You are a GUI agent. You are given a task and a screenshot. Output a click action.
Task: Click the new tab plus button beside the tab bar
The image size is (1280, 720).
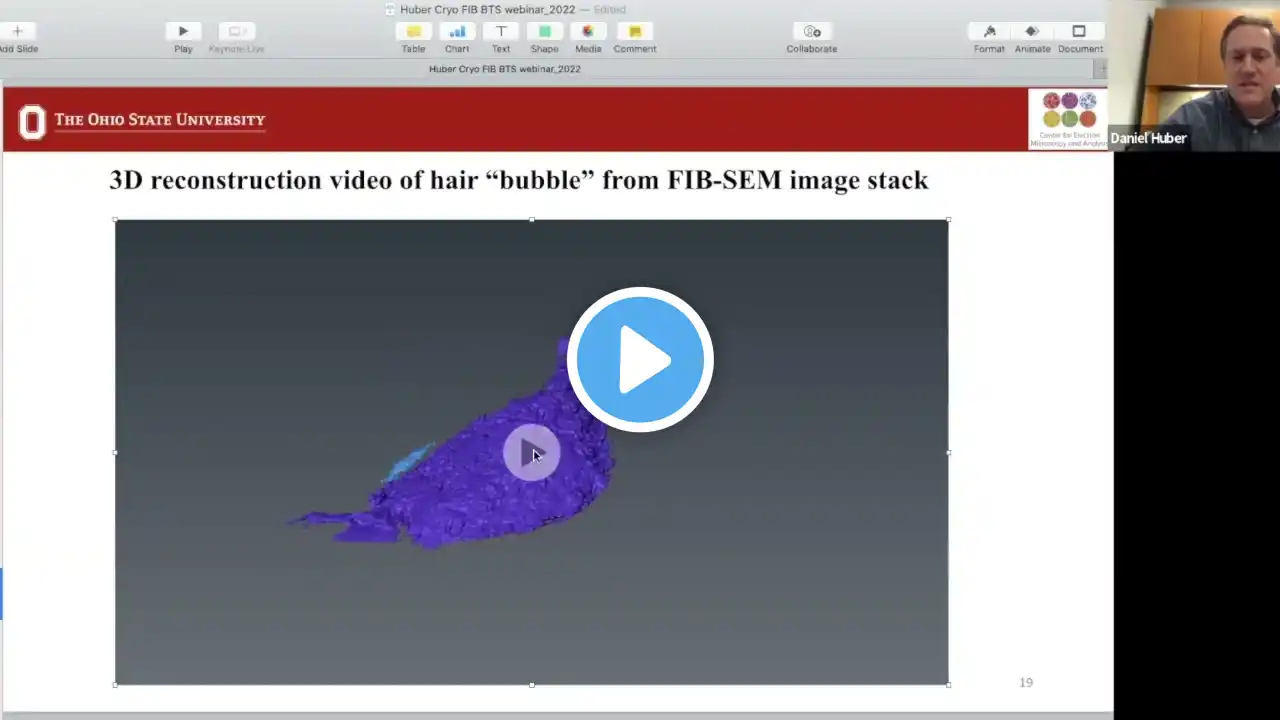point(1101,69)
